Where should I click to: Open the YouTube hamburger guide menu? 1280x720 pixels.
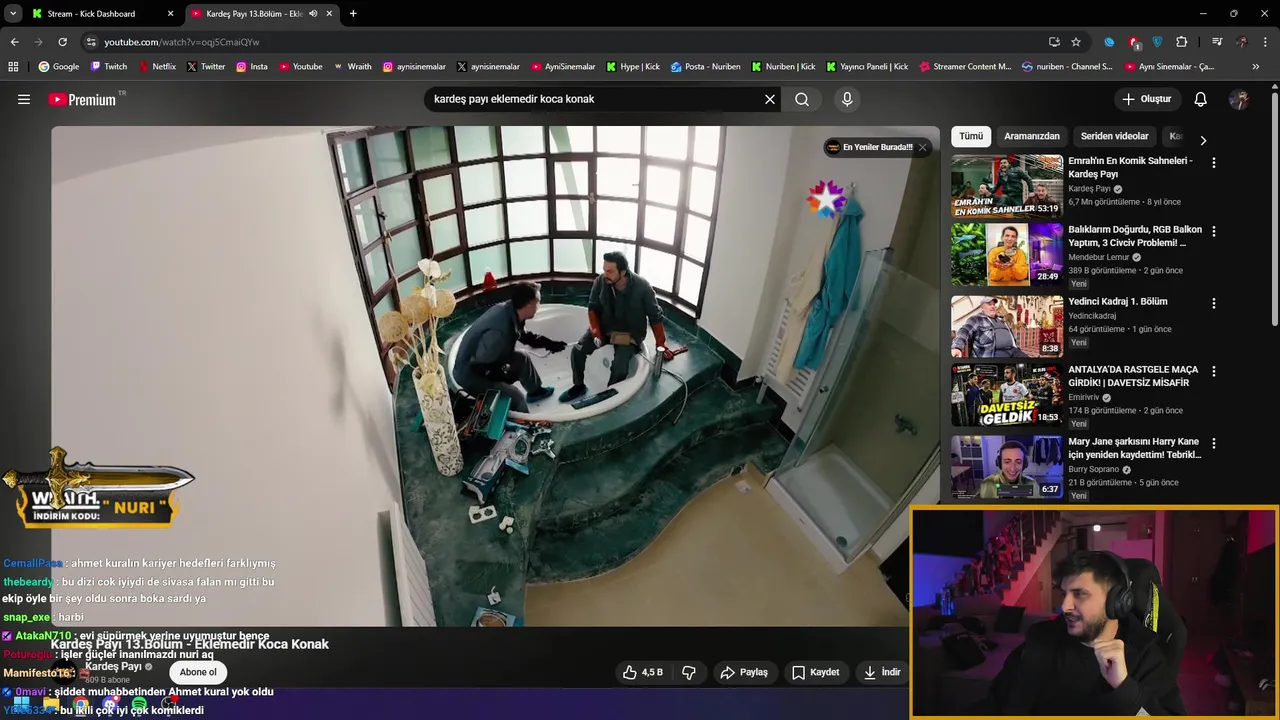pyautogui.click(x=24, y=99)
